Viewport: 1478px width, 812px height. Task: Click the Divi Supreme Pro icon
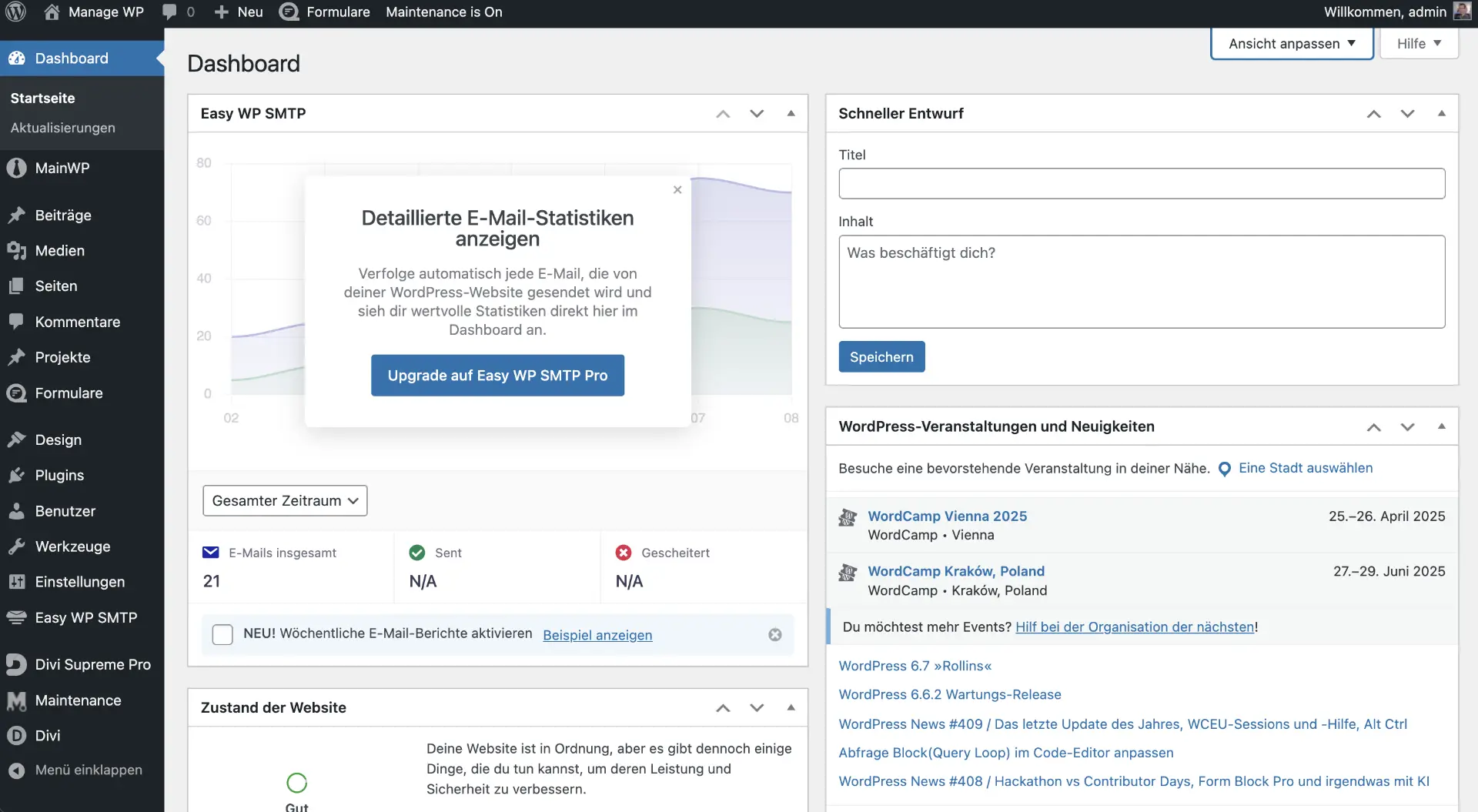coord(16,664)
